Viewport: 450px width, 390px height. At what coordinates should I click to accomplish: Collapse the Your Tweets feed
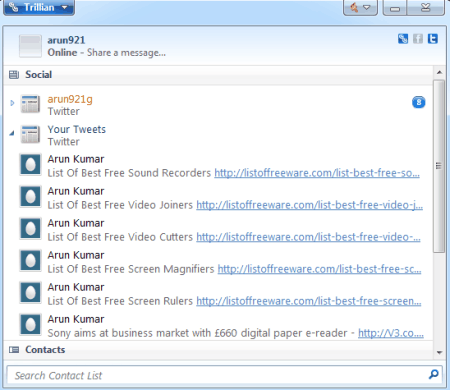pyautogui.click(x=12, y=133)
